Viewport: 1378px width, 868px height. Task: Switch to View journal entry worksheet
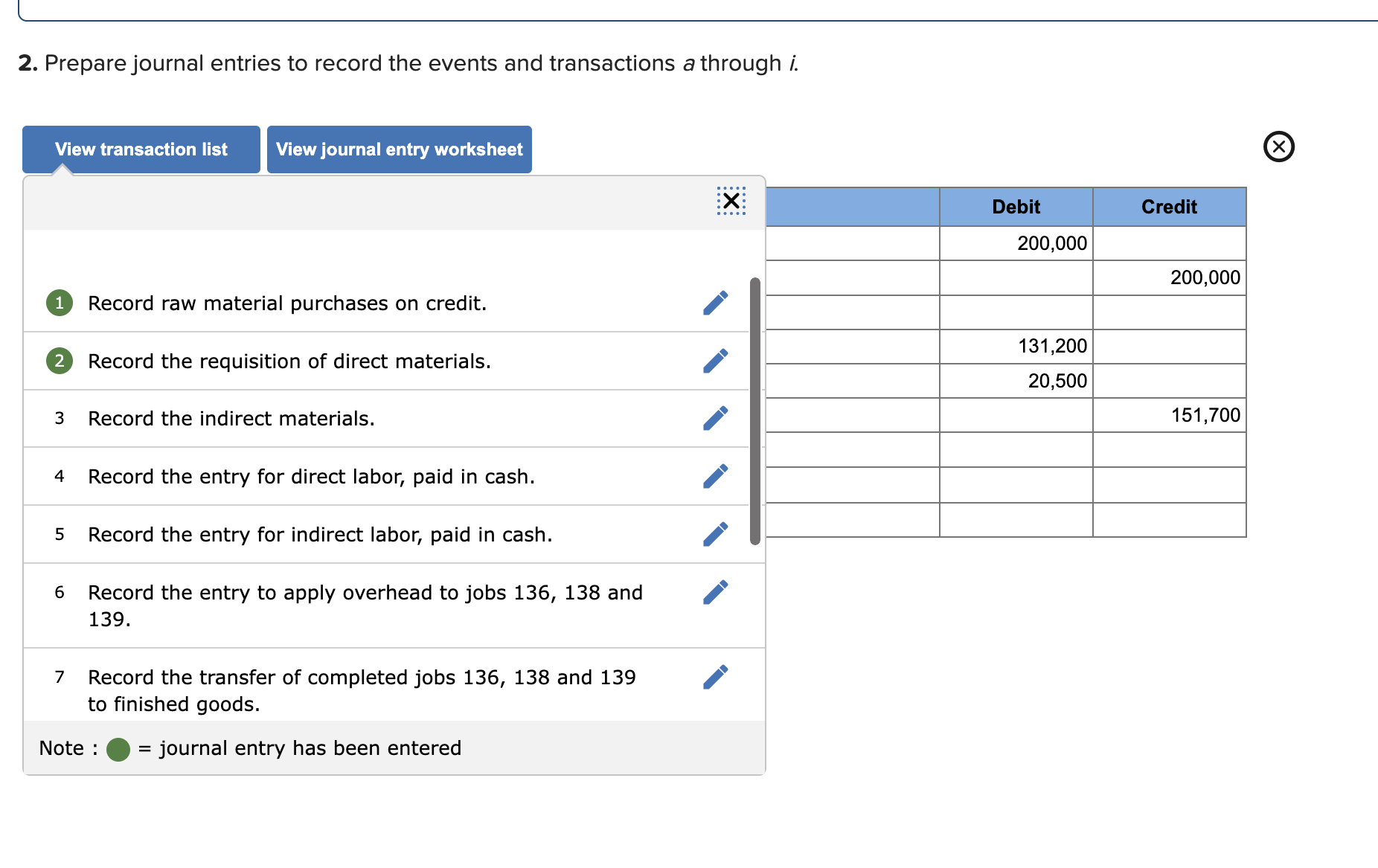399,149
